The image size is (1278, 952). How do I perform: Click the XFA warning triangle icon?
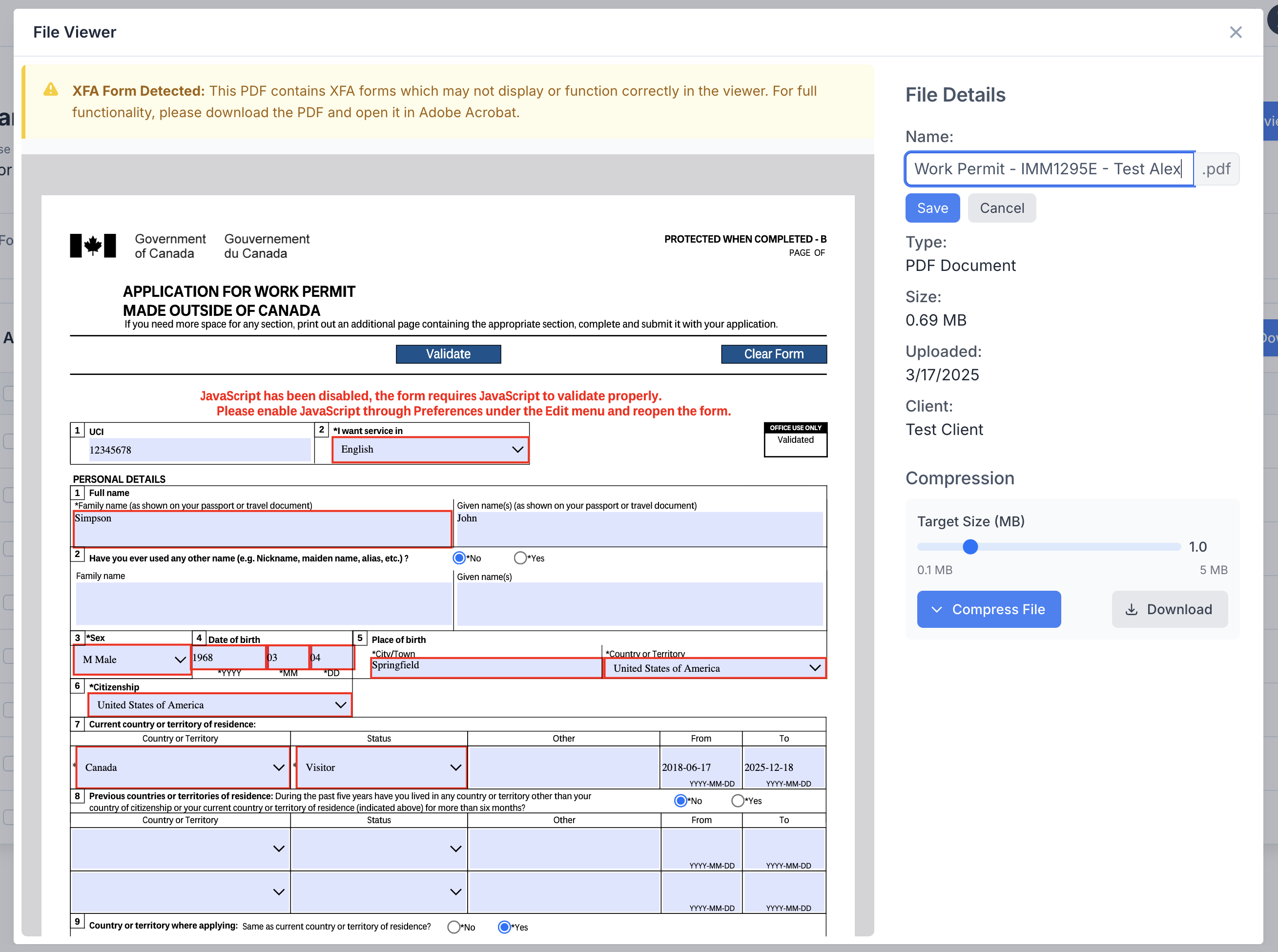[x=51, y=89]
